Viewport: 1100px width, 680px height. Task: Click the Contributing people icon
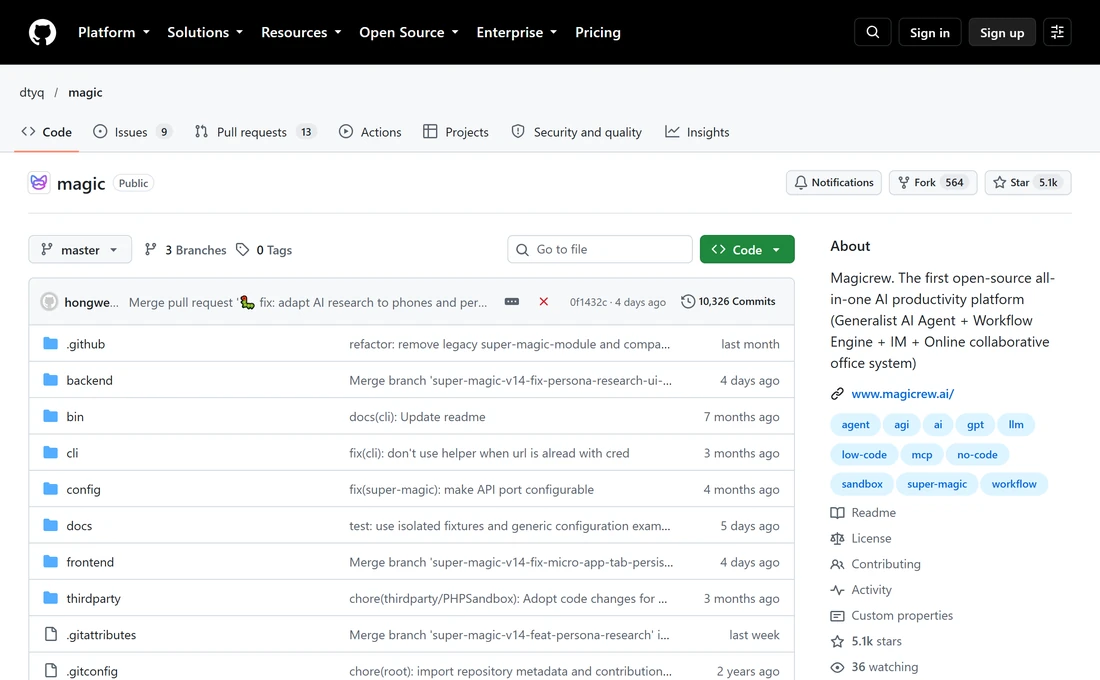tap(837, 564)
